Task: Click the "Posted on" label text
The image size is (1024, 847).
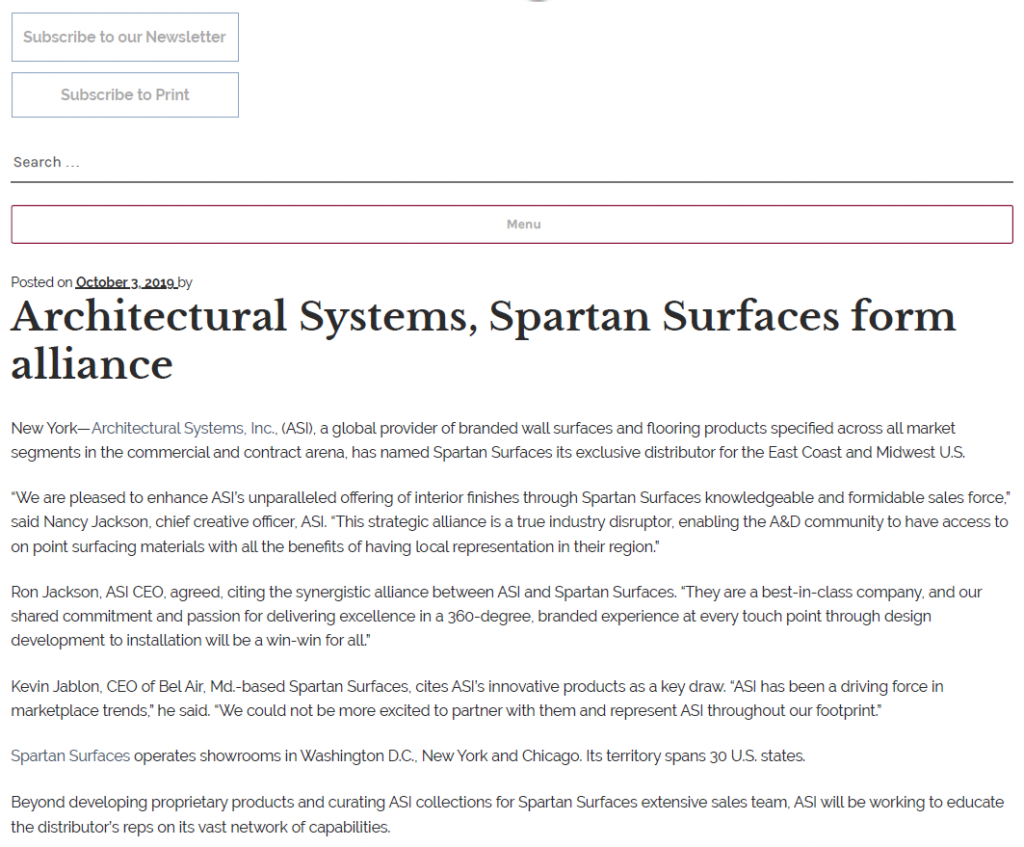Action: tap(41, 283)
